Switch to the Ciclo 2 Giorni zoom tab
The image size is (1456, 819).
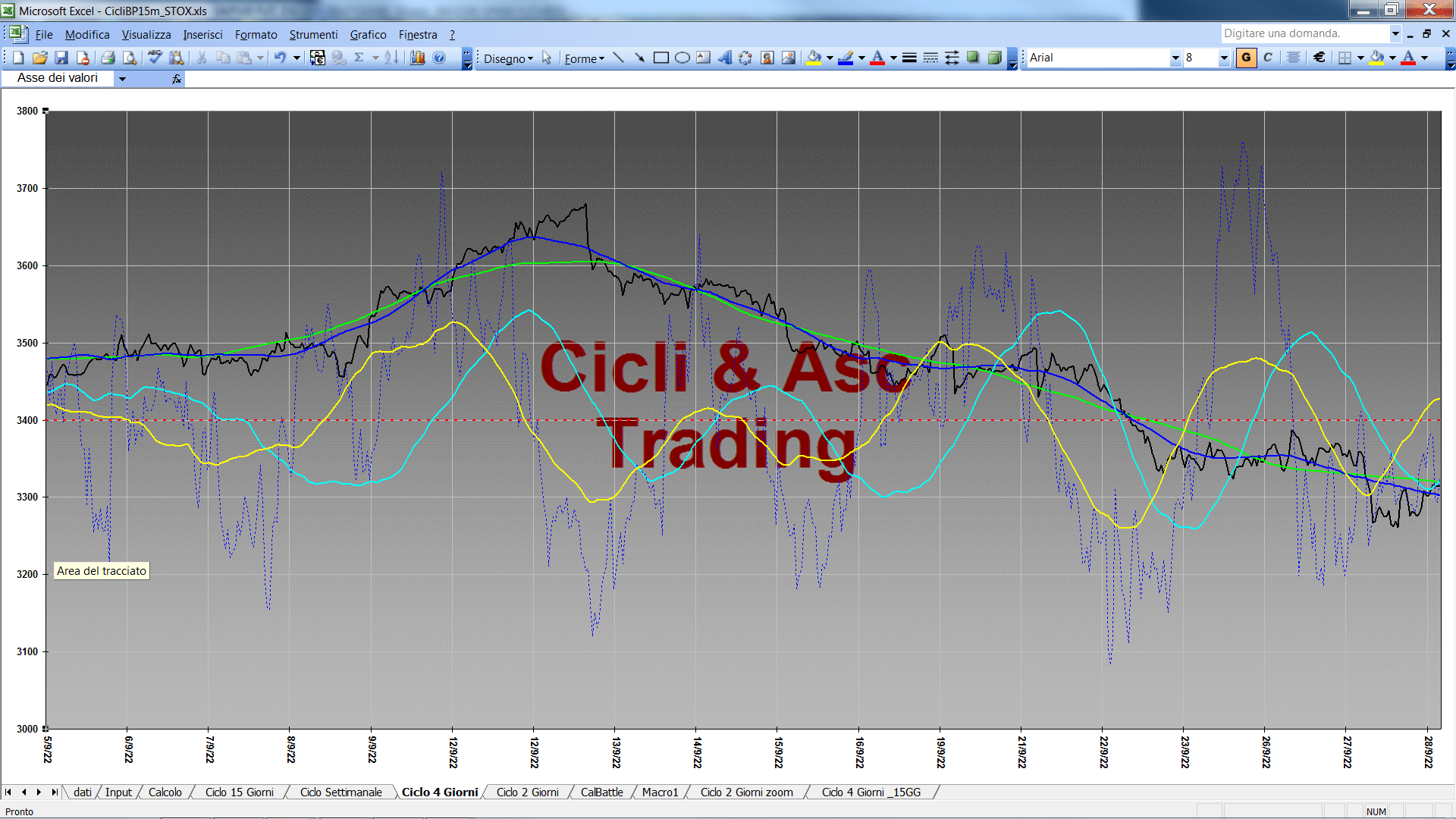click(747, 792)
